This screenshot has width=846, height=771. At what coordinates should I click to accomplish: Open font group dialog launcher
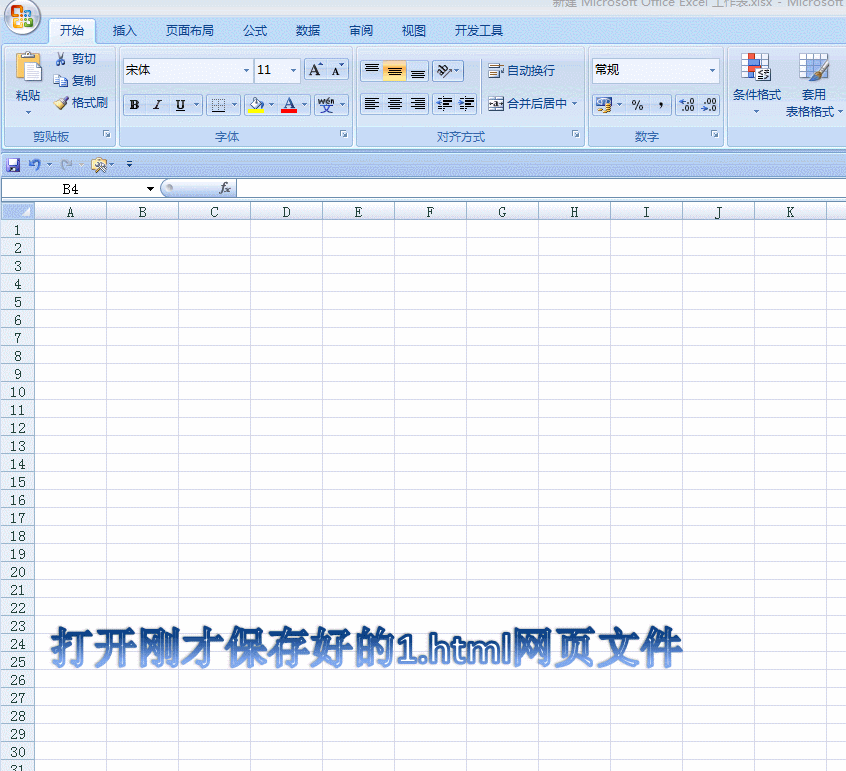(344, 134)
